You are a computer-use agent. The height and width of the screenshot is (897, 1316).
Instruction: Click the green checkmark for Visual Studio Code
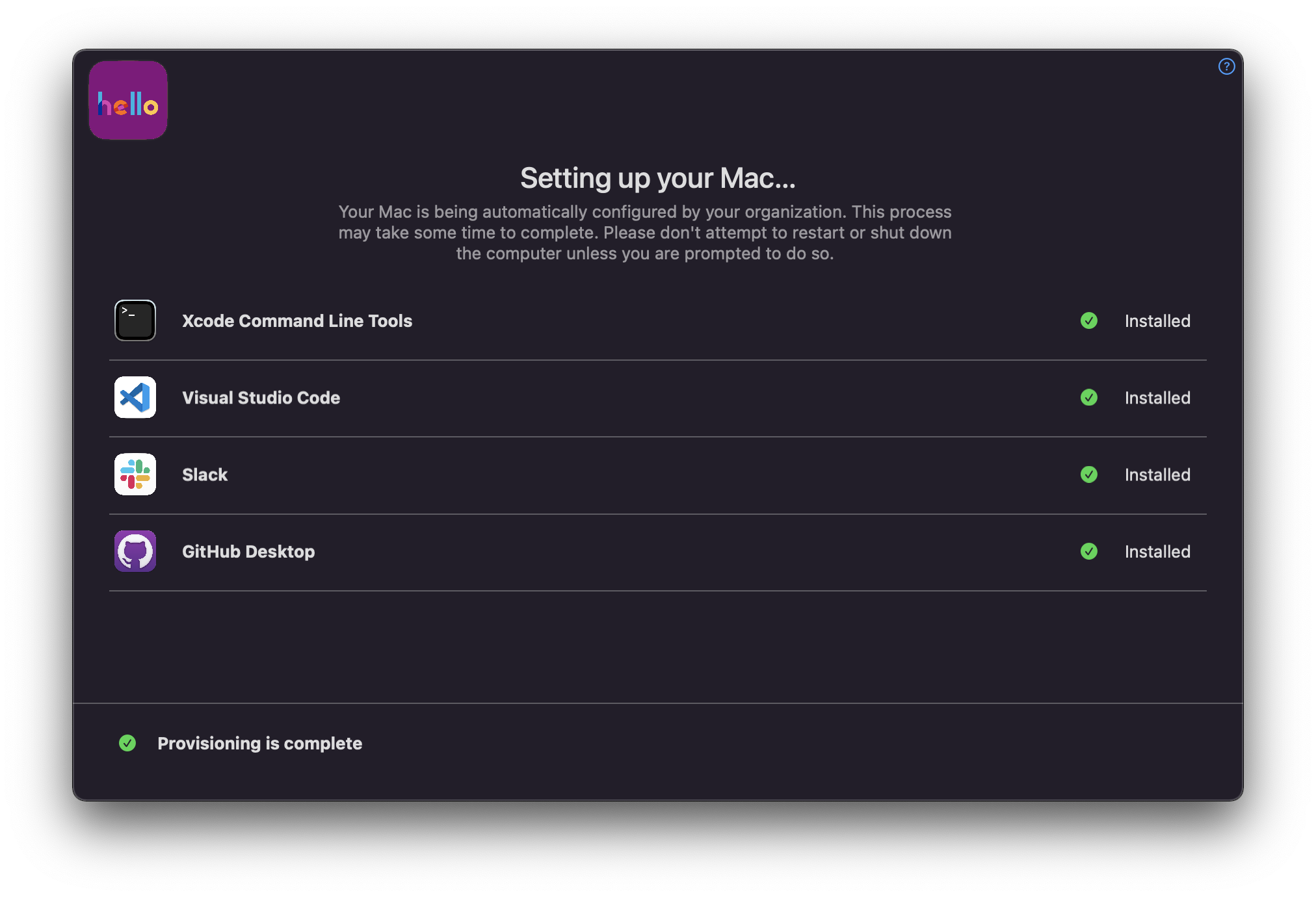[x=1089, y=397]
